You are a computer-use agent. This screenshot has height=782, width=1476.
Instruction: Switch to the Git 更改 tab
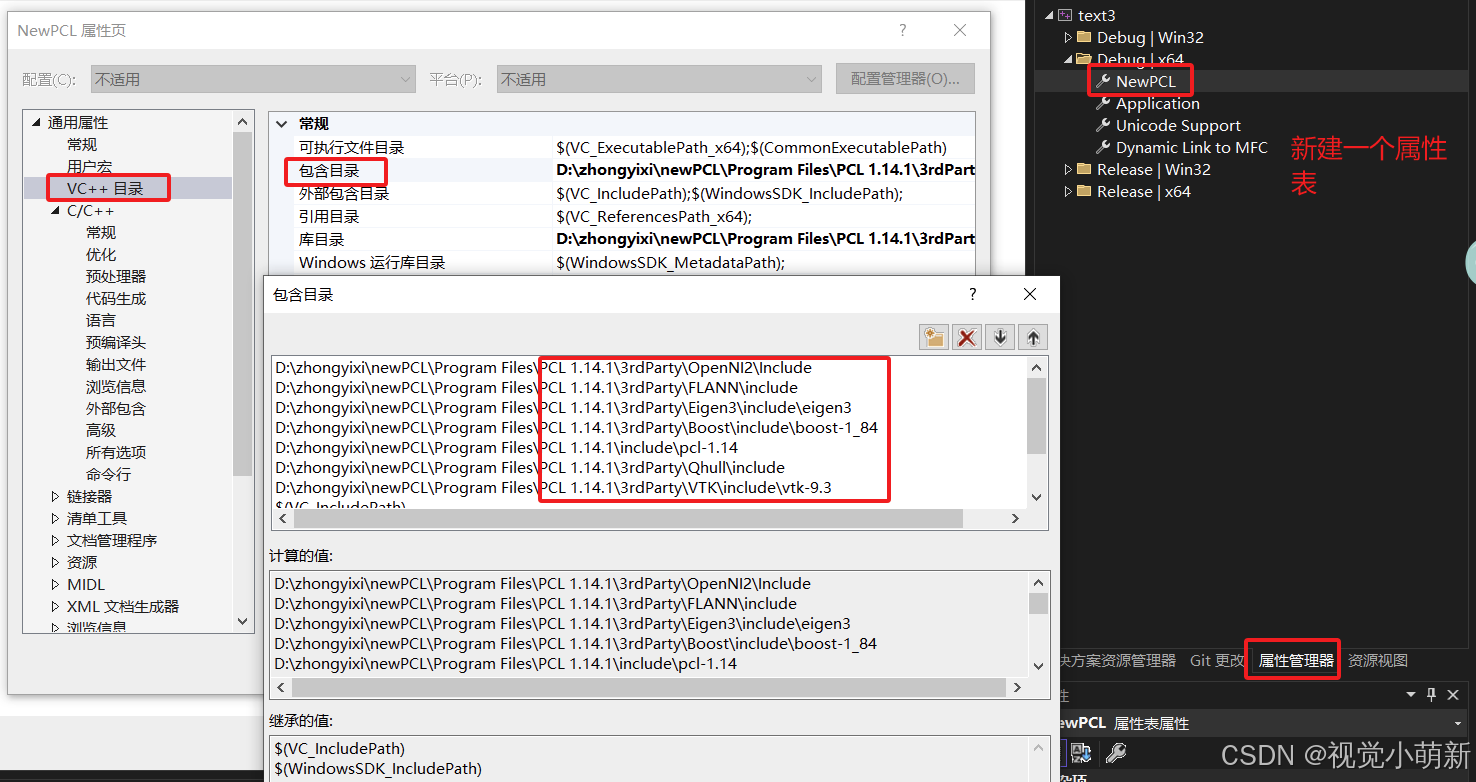pyautogui.click(x=1217, y=660)
